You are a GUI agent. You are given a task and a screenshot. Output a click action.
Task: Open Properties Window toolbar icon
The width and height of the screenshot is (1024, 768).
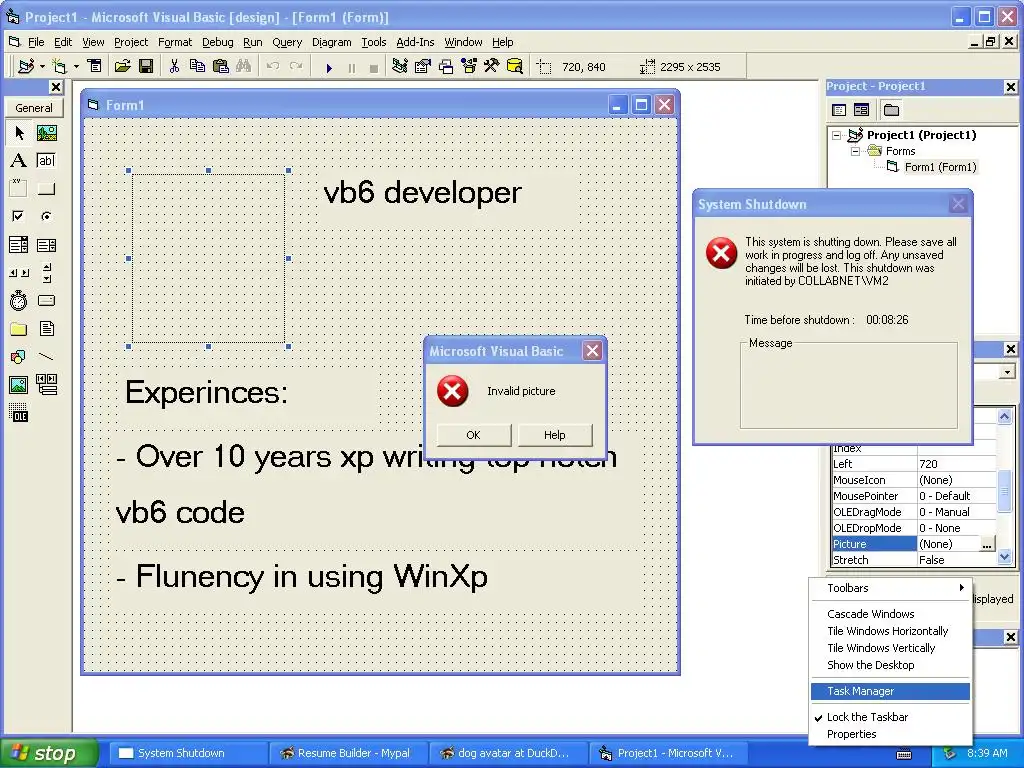tap(423, 66)
